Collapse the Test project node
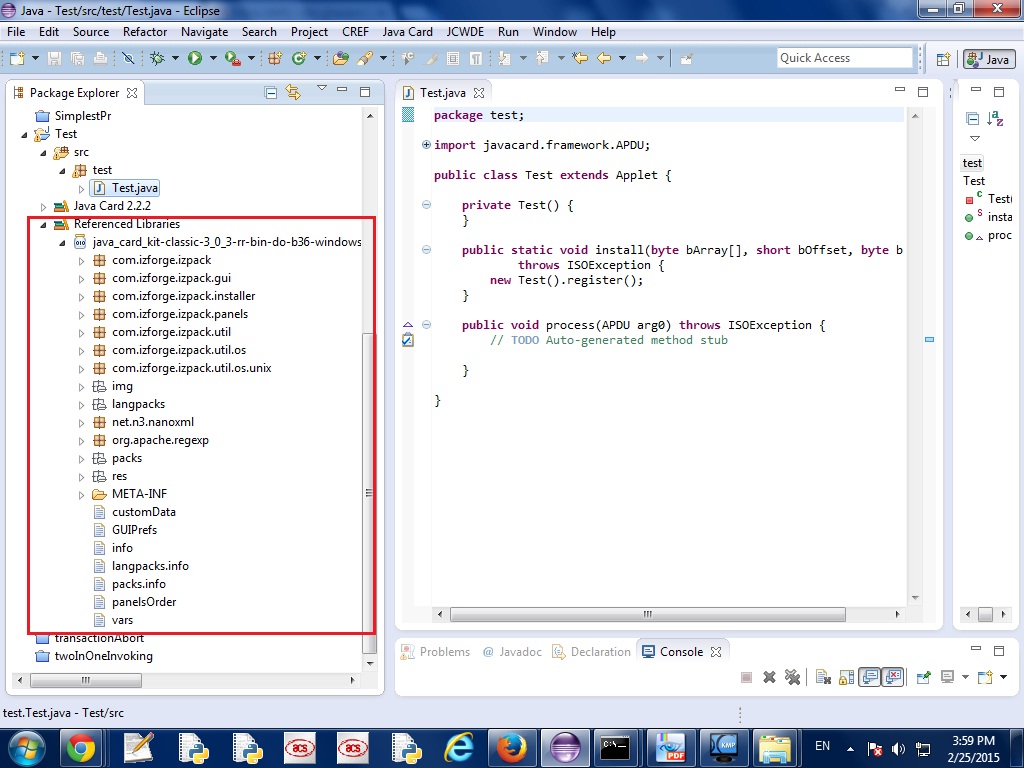This screenshot has width=1024, height=768. coord(25,135)
